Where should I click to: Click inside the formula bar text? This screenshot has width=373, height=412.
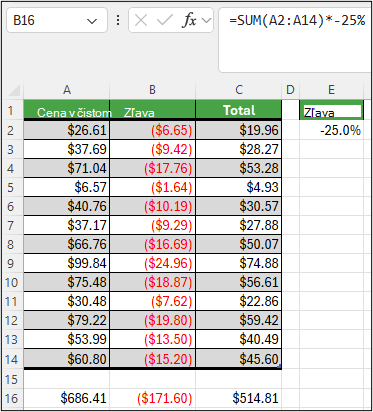(297, 21)
